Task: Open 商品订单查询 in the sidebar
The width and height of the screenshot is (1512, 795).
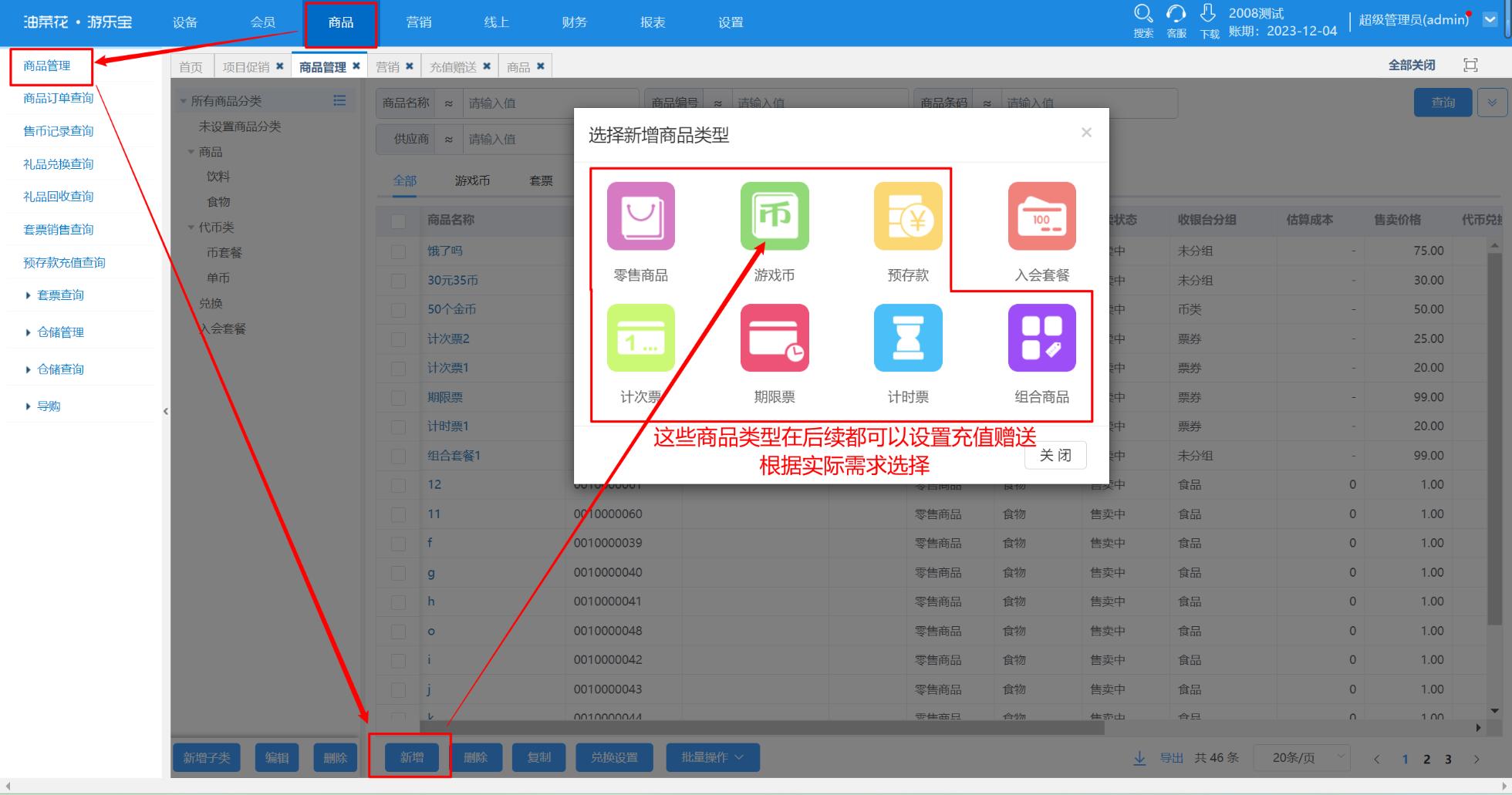Action: [59, 98]
